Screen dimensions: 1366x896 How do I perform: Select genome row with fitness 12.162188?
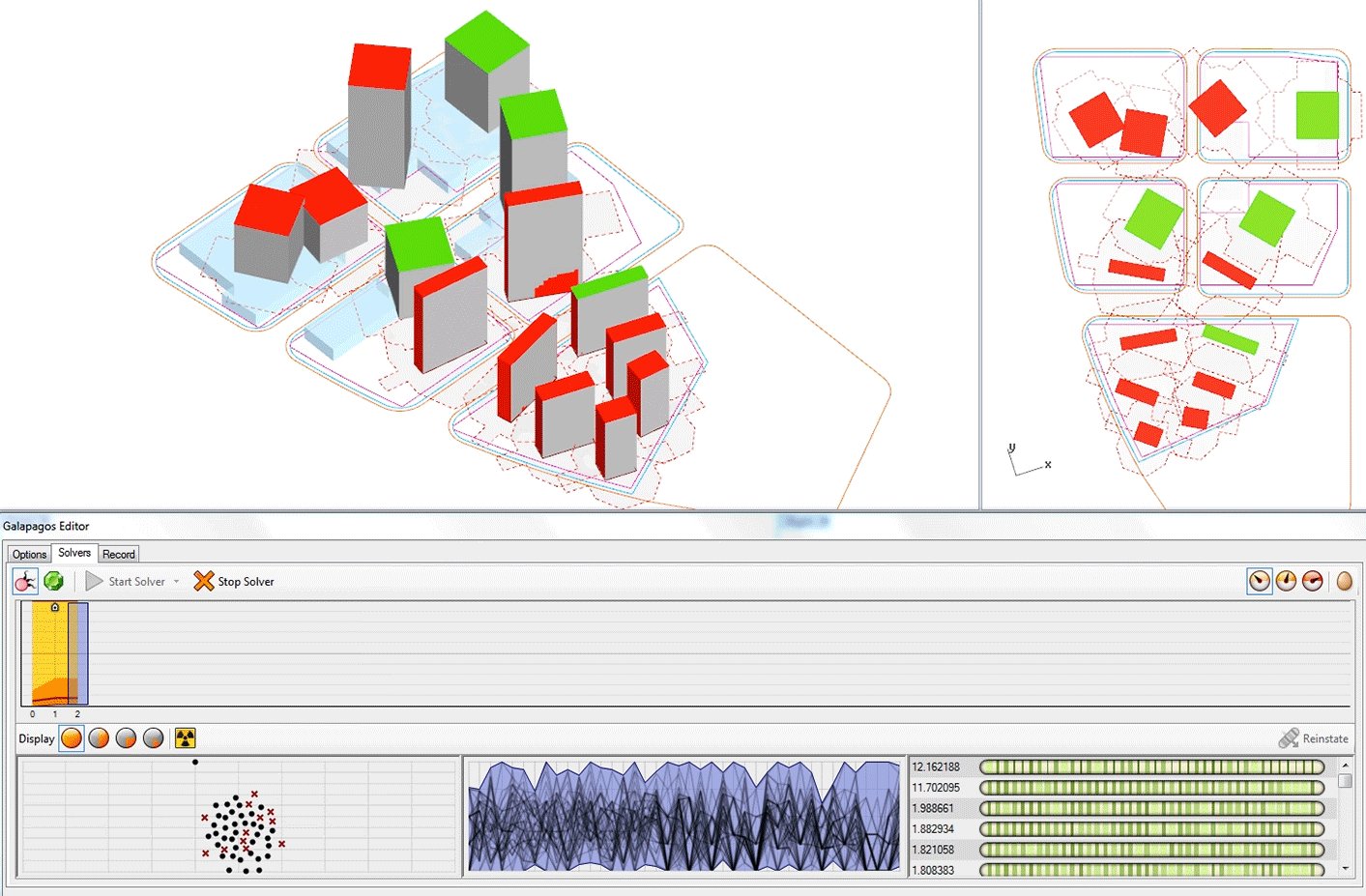coord(1121,766)
